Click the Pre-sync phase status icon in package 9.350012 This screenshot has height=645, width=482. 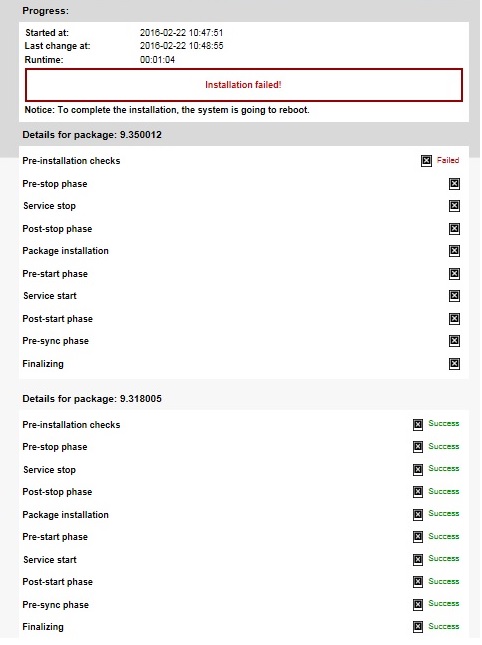coord(454,341)
